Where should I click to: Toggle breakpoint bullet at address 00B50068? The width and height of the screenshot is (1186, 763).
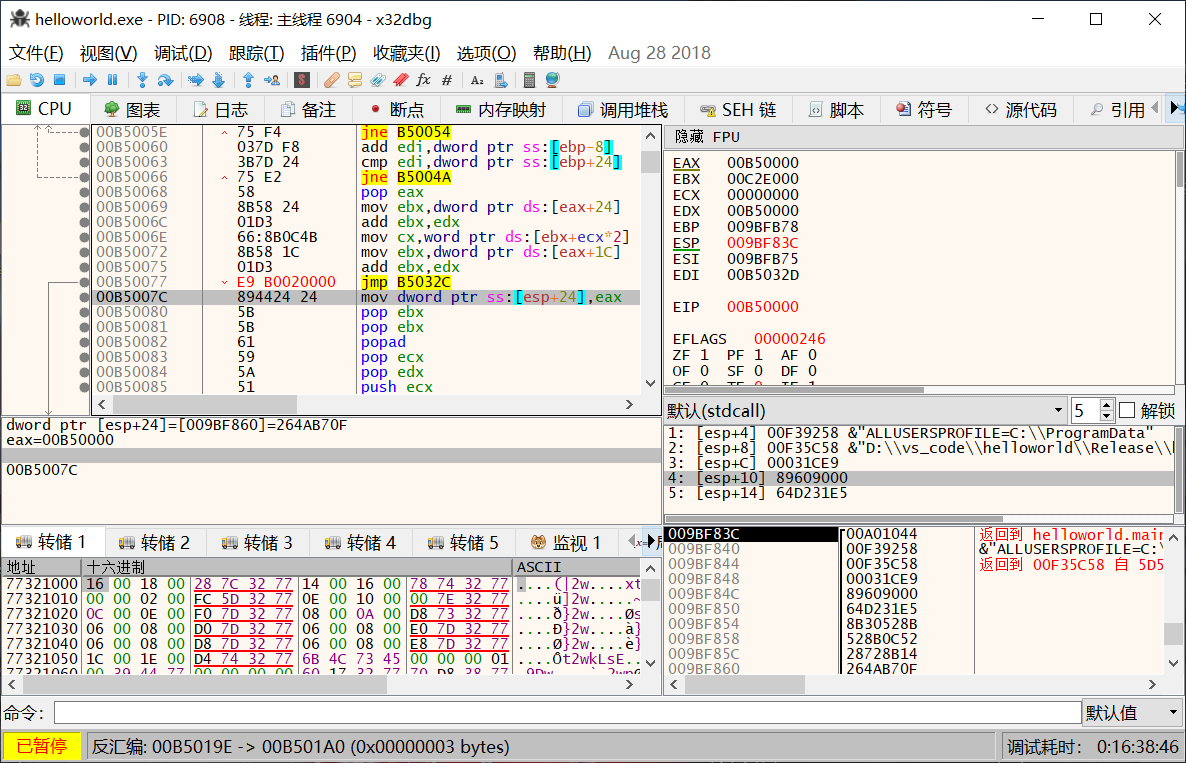pyautogui.click(x=84, y=192)
